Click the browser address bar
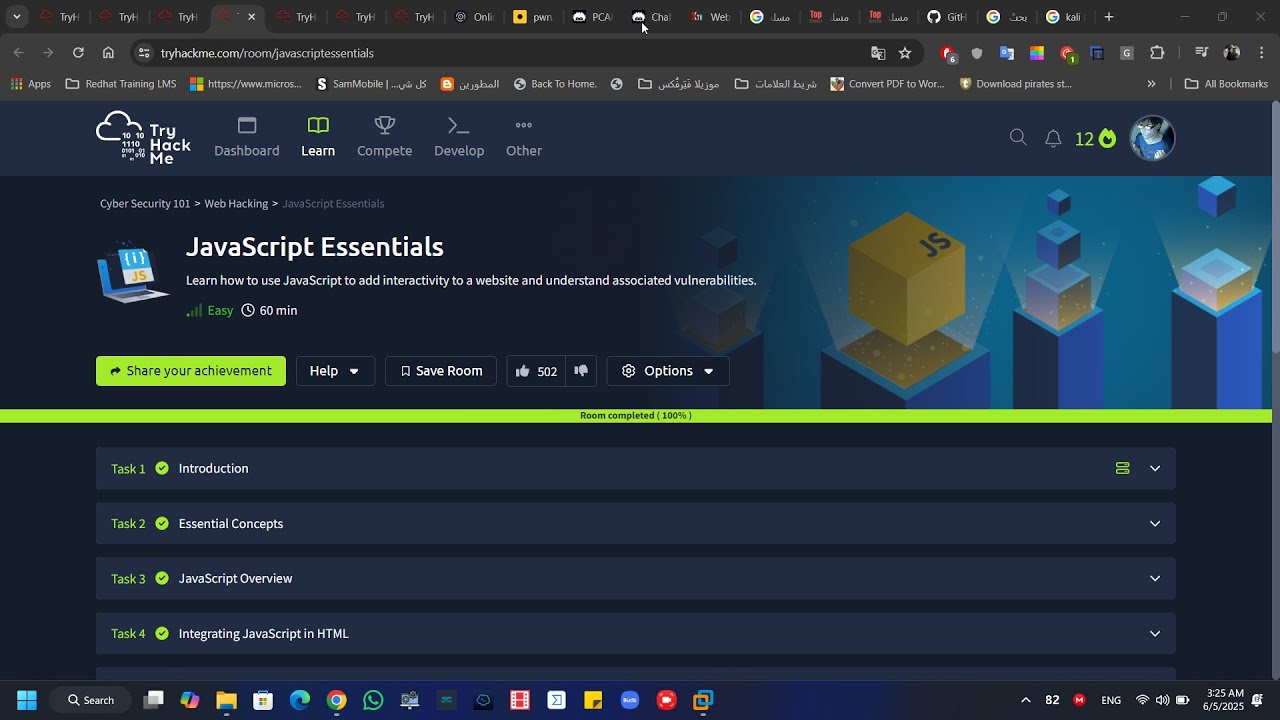 click(510, 53)
